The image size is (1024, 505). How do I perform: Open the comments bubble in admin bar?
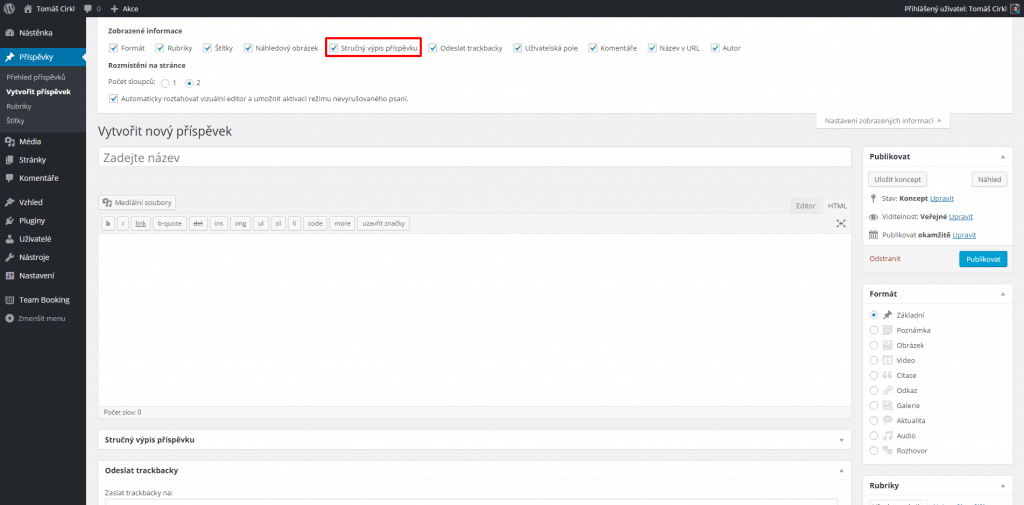click(x=88, y=9)
